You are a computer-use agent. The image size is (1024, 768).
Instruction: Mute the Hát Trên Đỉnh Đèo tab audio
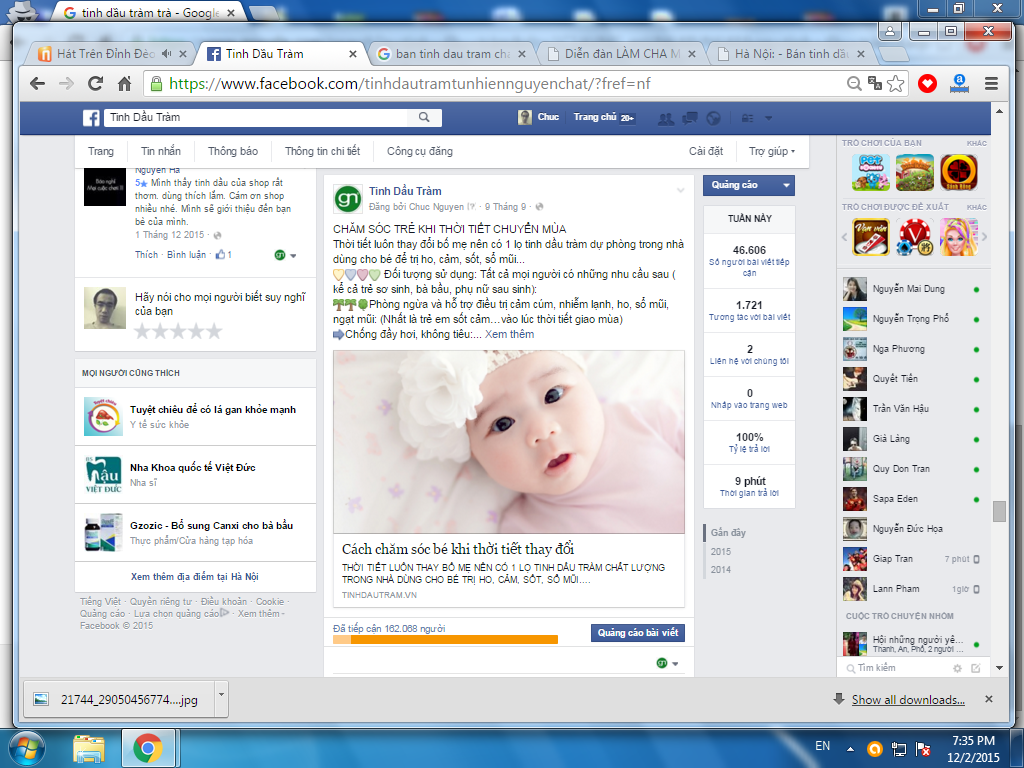click(x=166, y=54)
